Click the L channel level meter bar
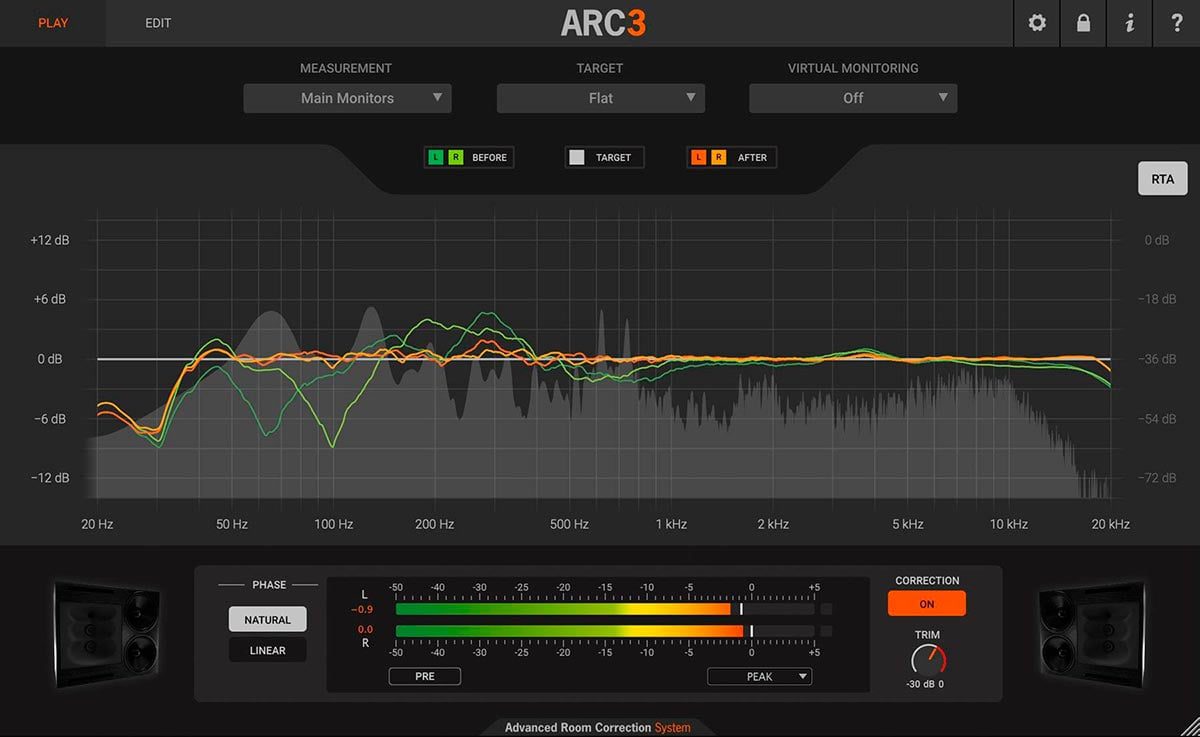This screenshot has height=737, width=1200. pyautogui.click(x=605, y=608)
